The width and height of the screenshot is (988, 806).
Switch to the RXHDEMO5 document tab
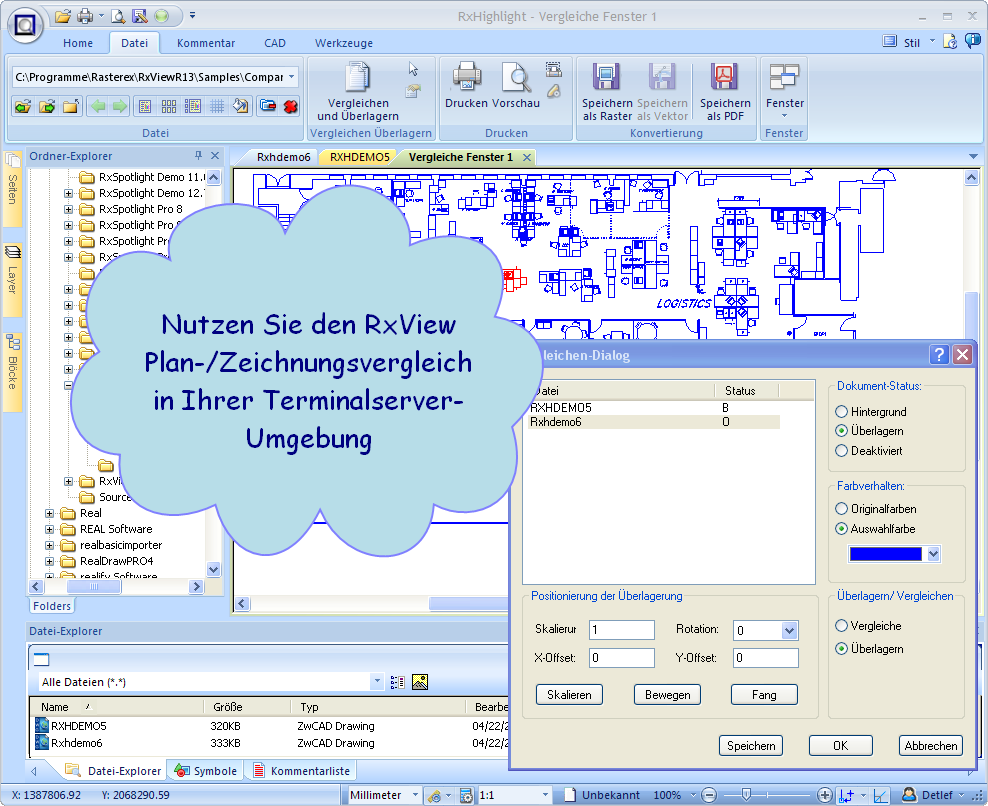tap(360, 157)
